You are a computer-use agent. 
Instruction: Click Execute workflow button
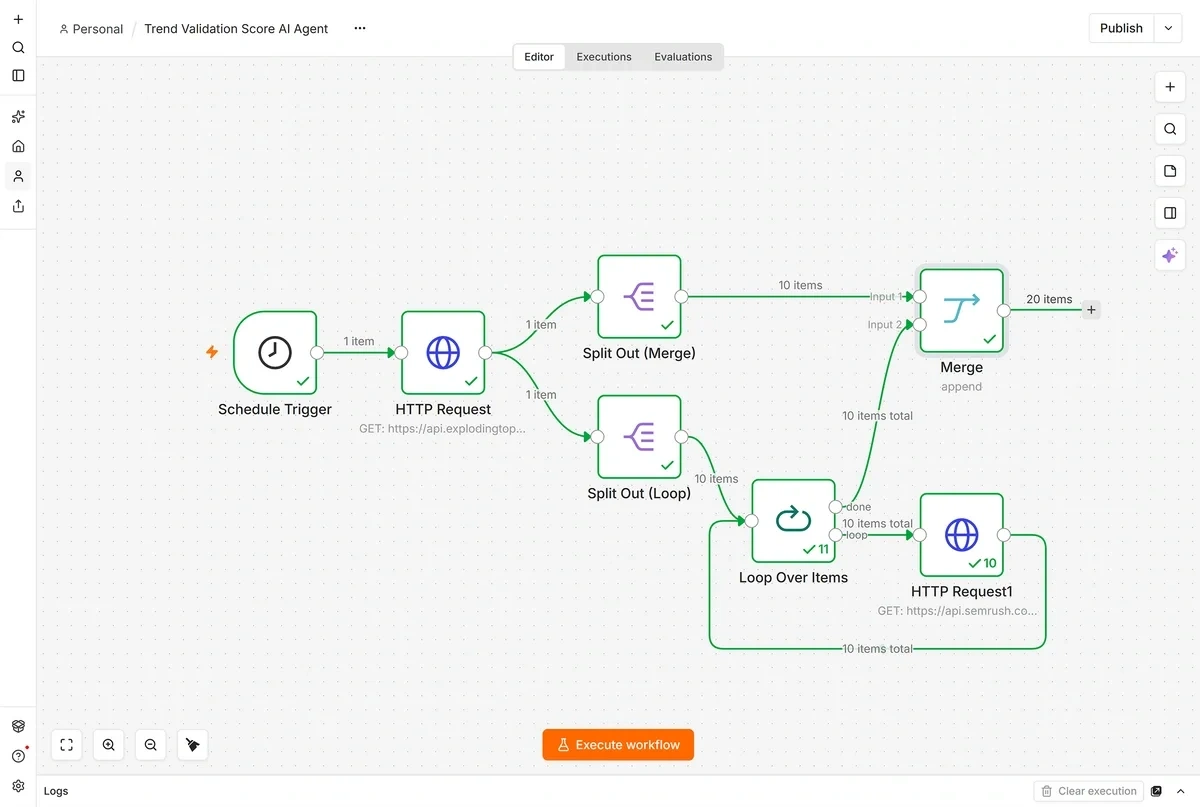coord(618,745)
